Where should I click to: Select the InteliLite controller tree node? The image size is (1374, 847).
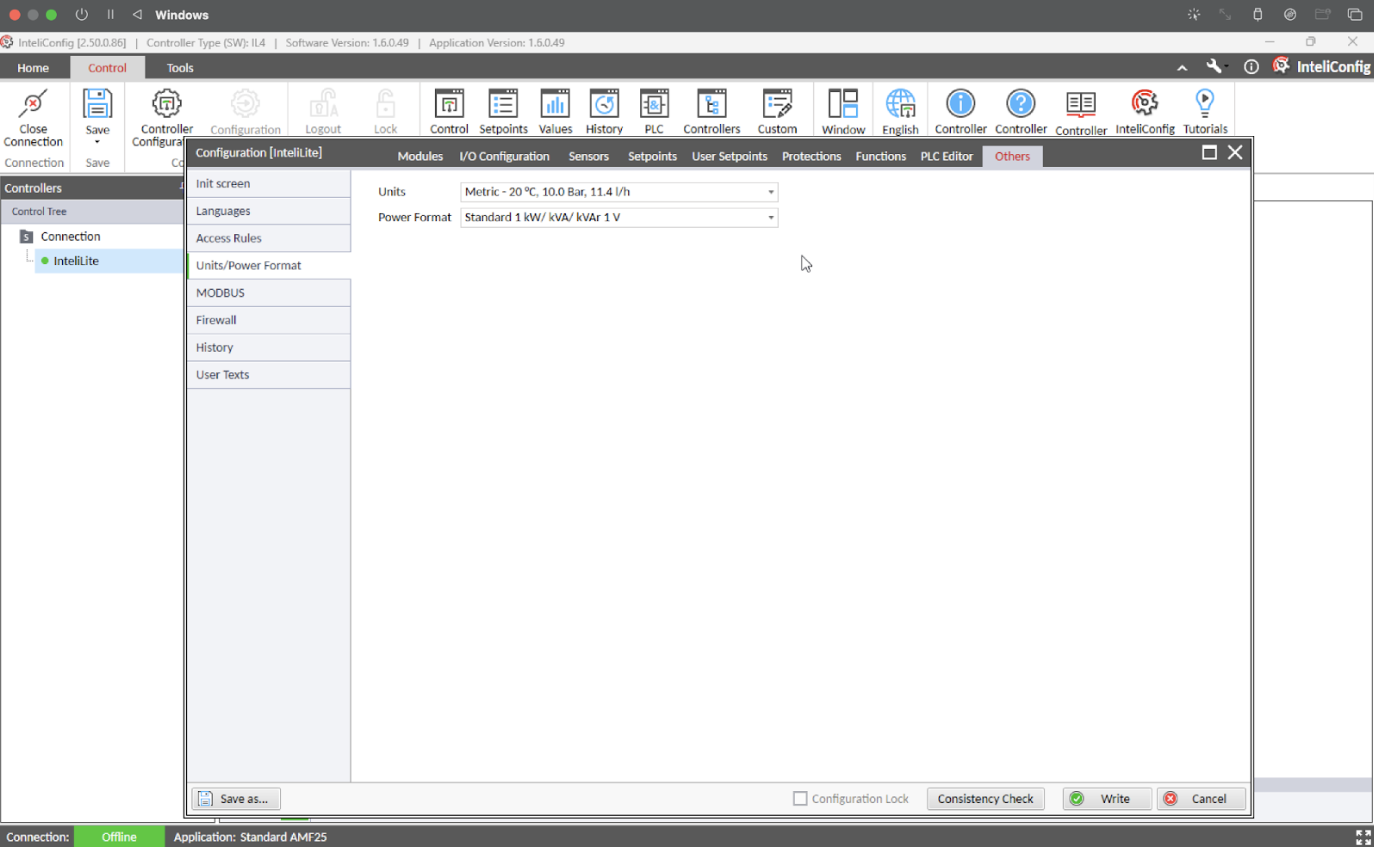[76, 261]
